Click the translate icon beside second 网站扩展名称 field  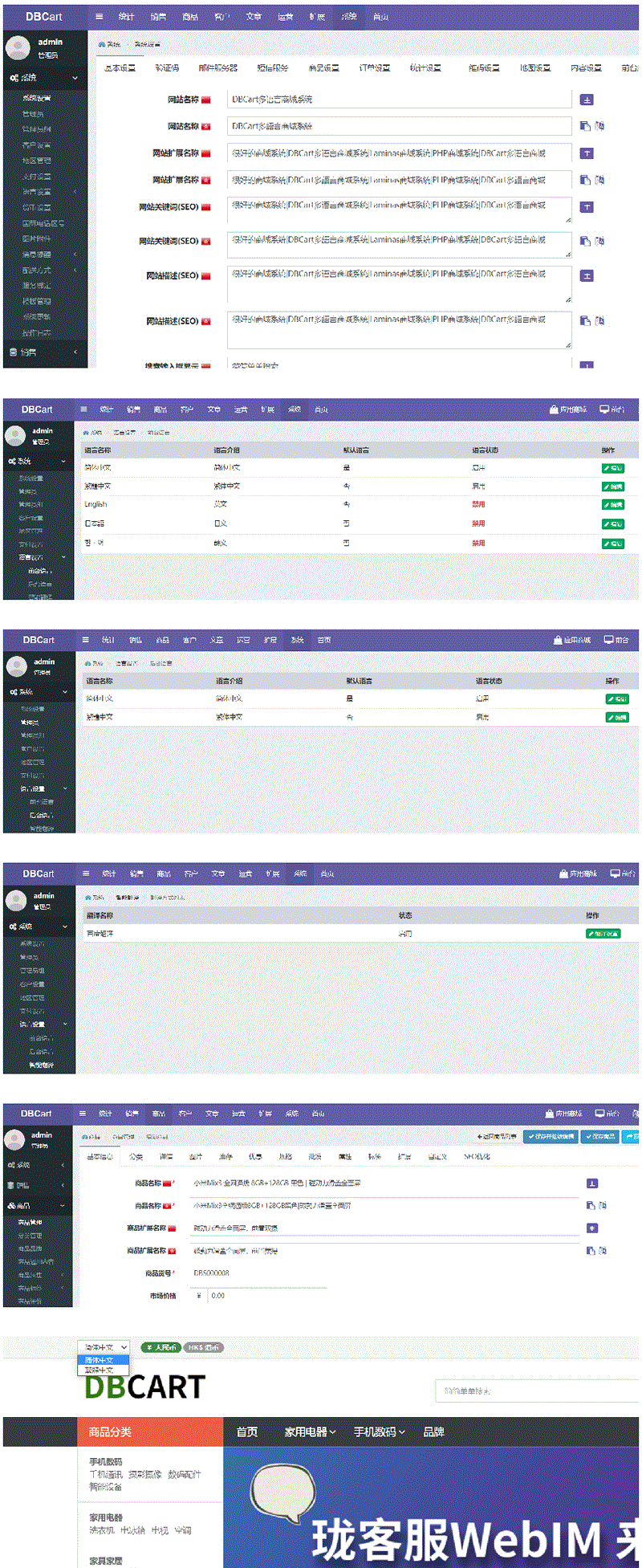[599, 180]
